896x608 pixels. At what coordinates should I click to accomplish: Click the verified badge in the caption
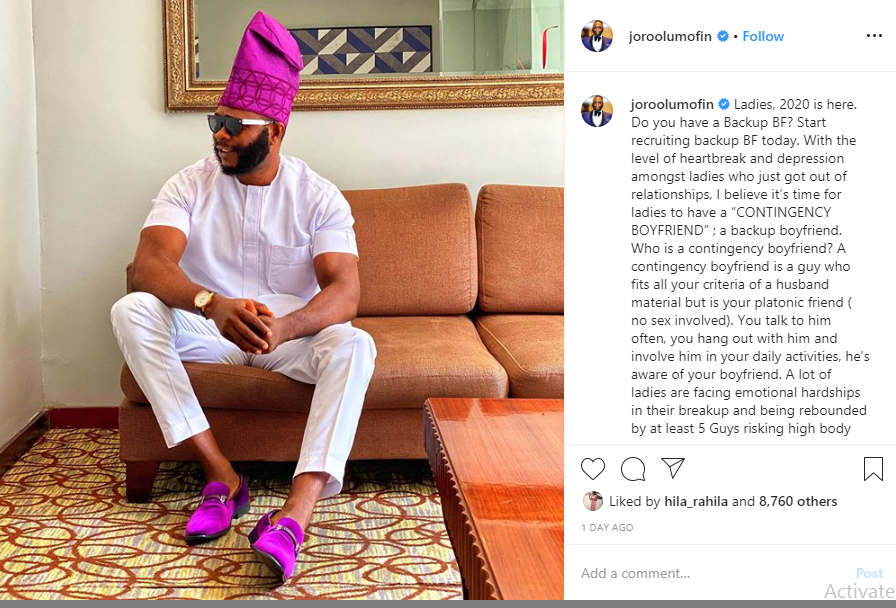(724, 104)
